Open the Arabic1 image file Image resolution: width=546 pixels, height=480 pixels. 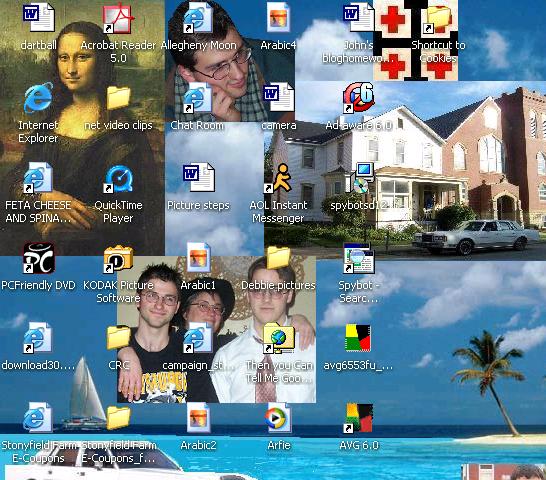[198, 258]
